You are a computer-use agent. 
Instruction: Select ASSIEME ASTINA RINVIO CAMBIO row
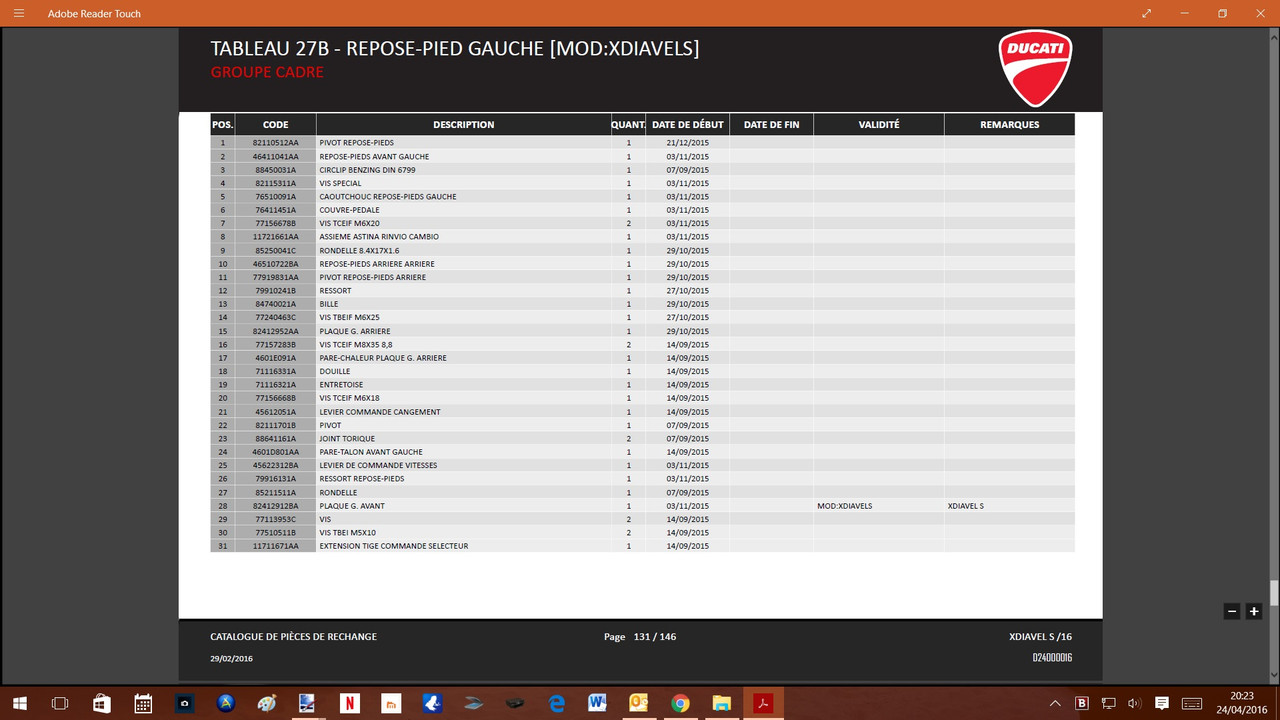(642, 237)
